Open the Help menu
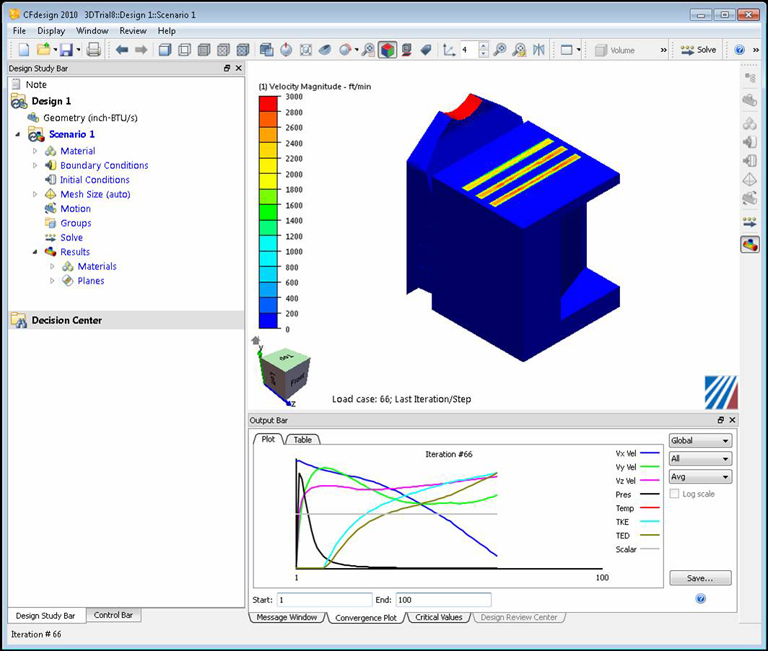Viewport: 768px width, 651px height. 167,31
